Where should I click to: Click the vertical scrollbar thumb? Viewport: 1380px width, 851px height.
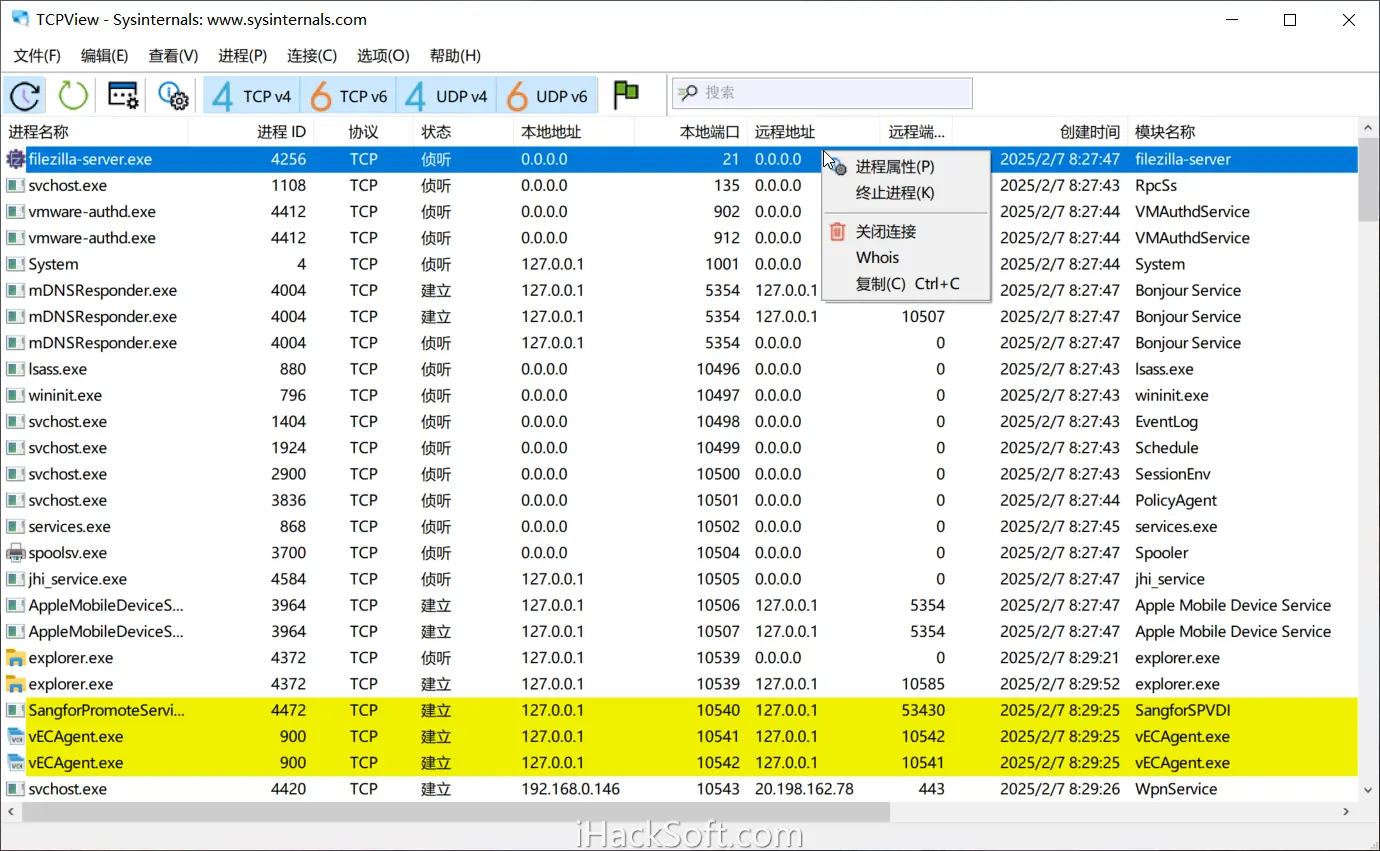1368,181
